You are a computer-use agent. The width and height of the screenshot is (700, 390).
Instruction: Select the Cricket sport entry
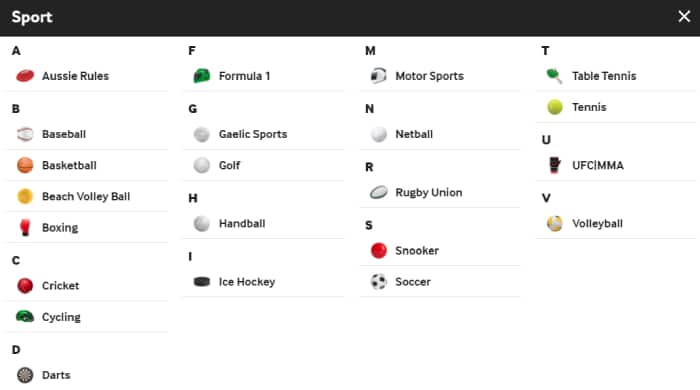coord(87,286)
